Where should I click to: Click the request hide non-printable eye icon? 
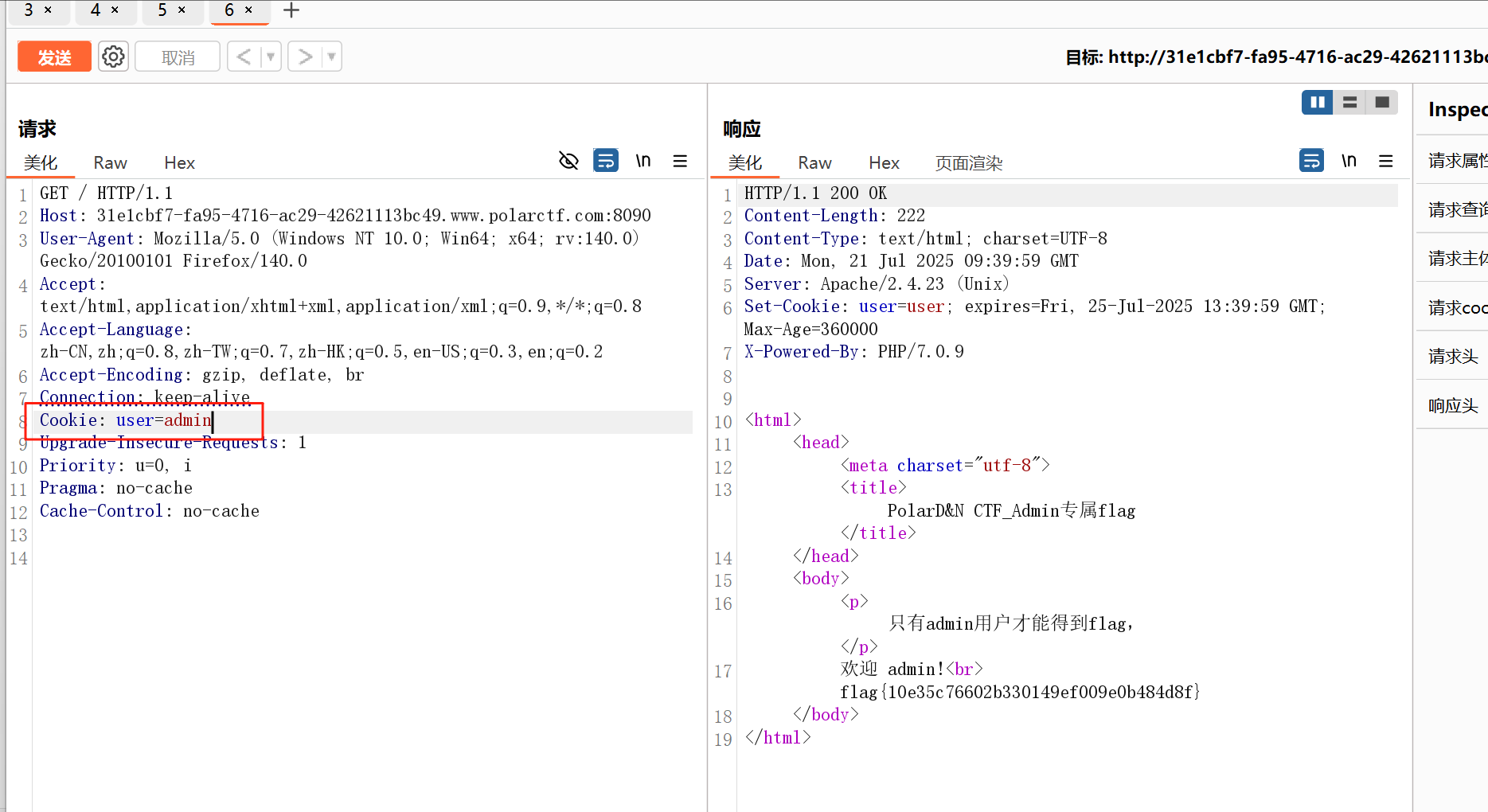[x=568, y=161]
